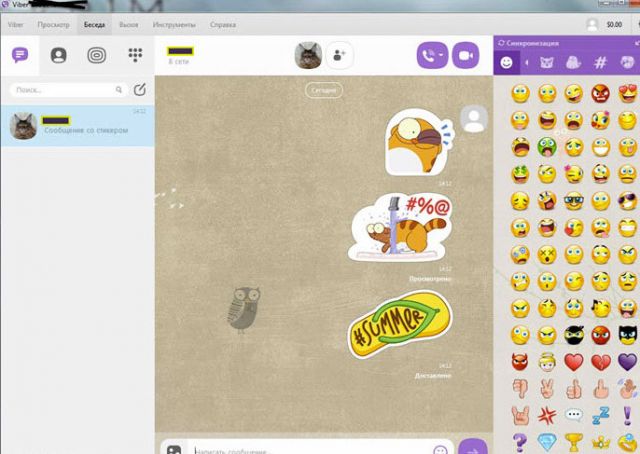Open the Вызов menu
The width and height of the screenshot is (640, 454).
[129, 24]
